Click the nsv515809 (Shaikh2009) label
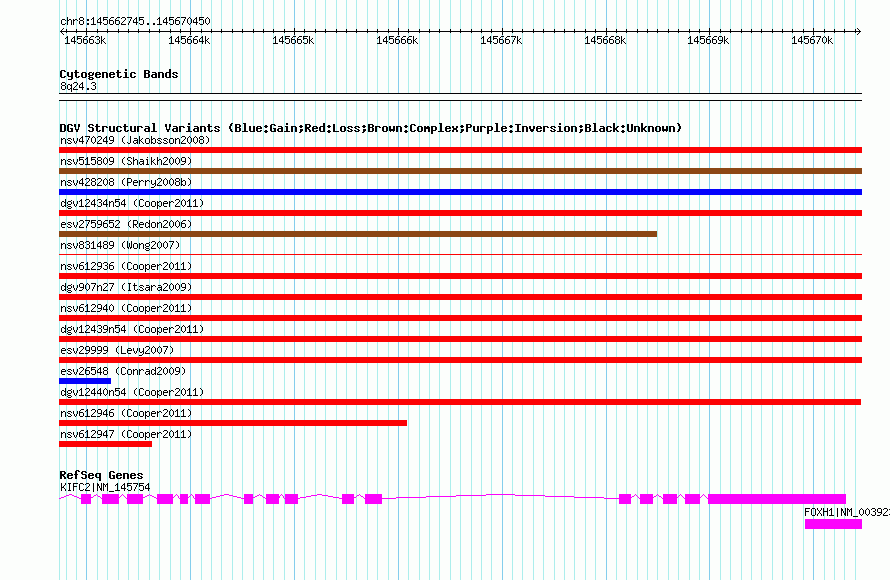This screenshot has height=580, width=890. (x=126, y=161)
